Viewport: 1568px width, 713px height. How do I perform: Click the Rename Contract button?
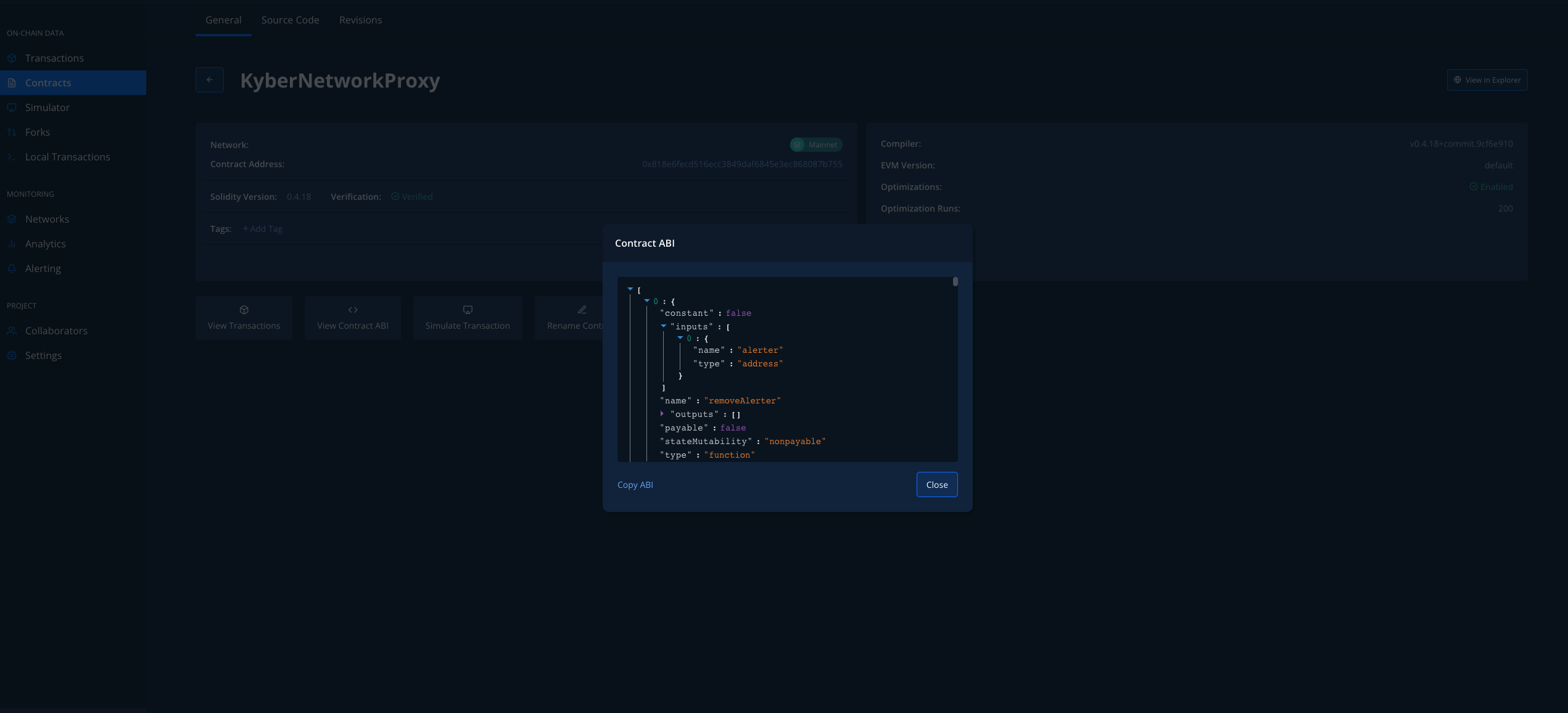click(x=569, y=318)
